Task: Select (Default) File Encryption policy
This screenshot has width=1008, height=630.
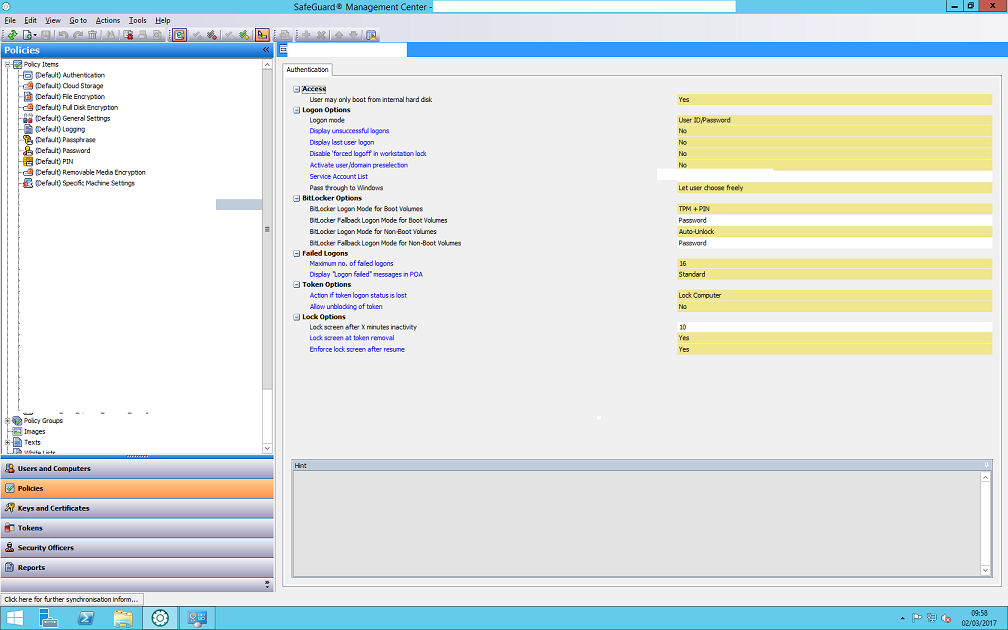Action: pyautogui.click(x=69, y=97)
